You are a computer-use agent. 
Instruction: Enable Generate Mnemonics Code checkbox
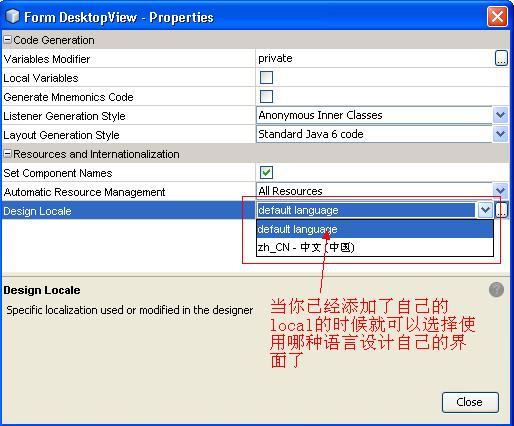[266, 97]
